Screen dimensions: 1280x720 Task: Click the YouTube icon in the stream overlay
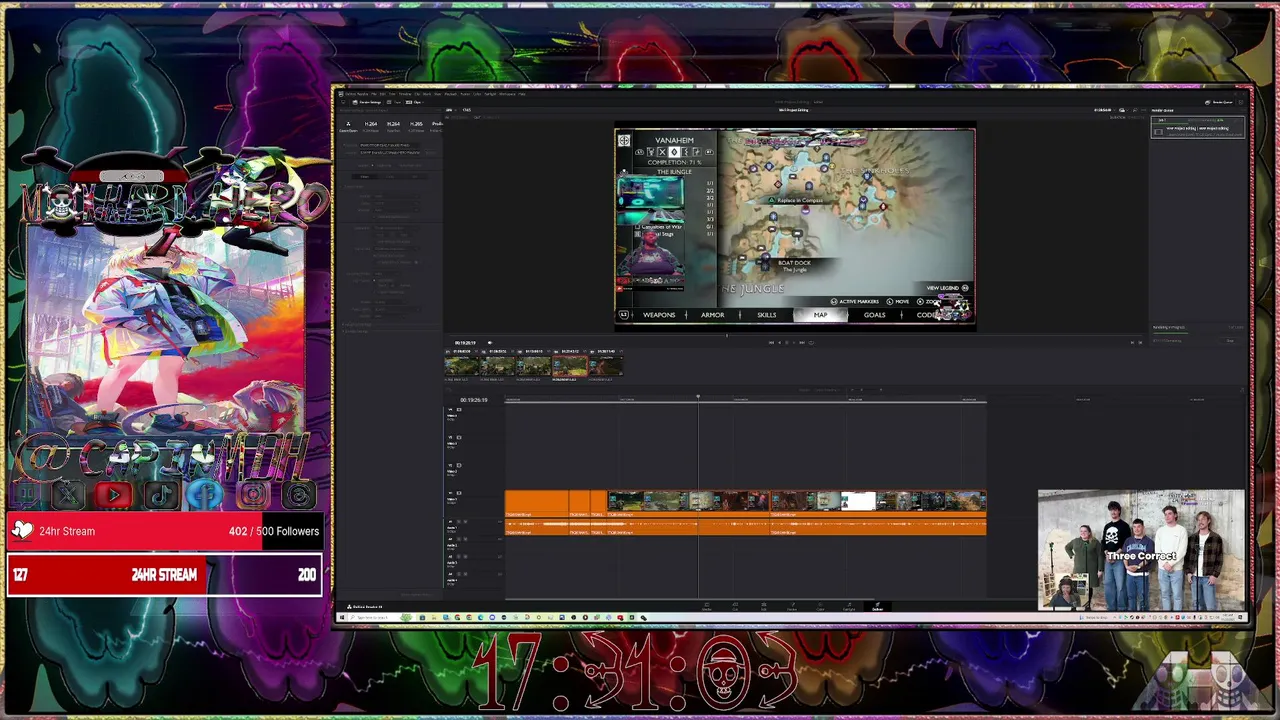point(113,494)
